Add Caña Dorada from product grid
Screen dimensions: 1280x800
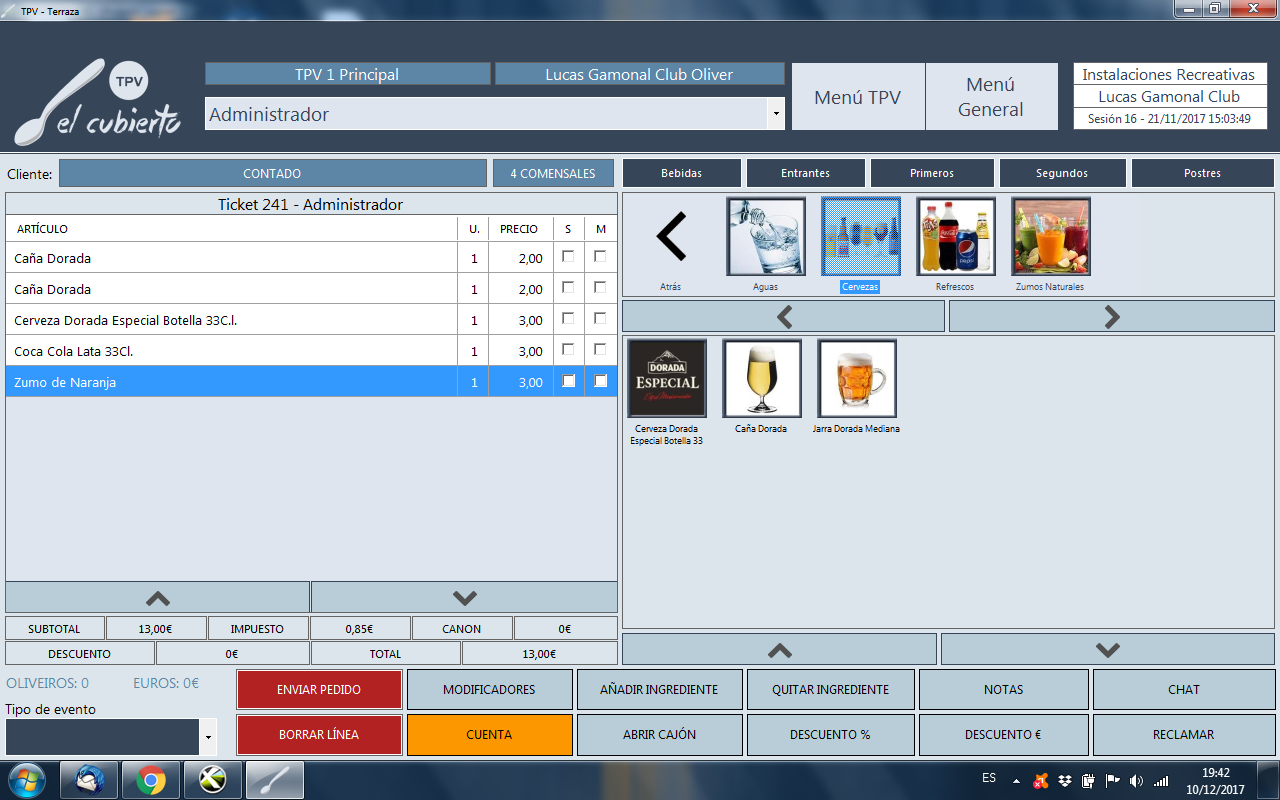(x=761, y=379)
